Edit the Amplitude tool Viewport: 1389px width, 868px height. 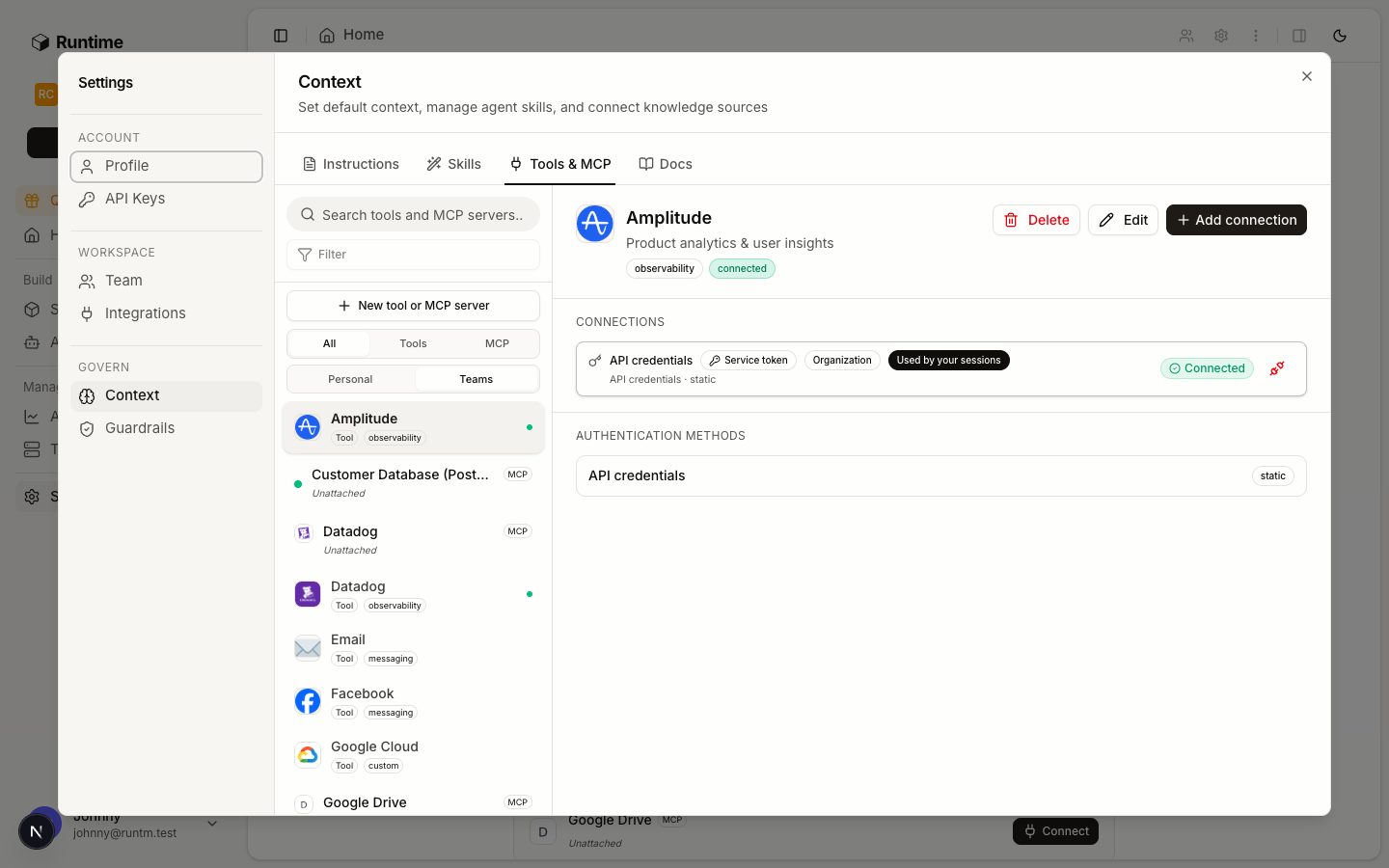1123,220
